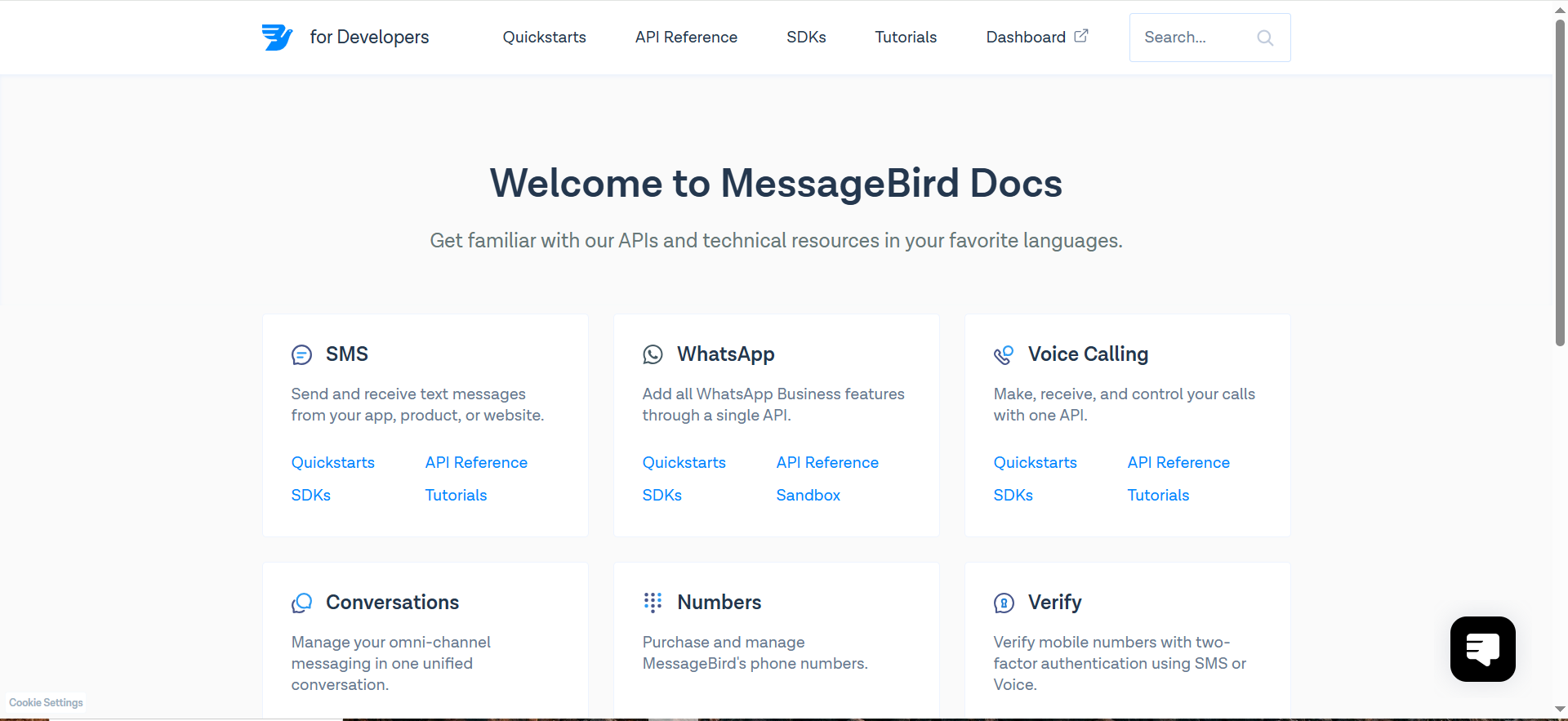The height and width of the screenshot is (721, 1568).
Task: Open Voice Calling SDKs link
Action: click(x=1013, y=495)
